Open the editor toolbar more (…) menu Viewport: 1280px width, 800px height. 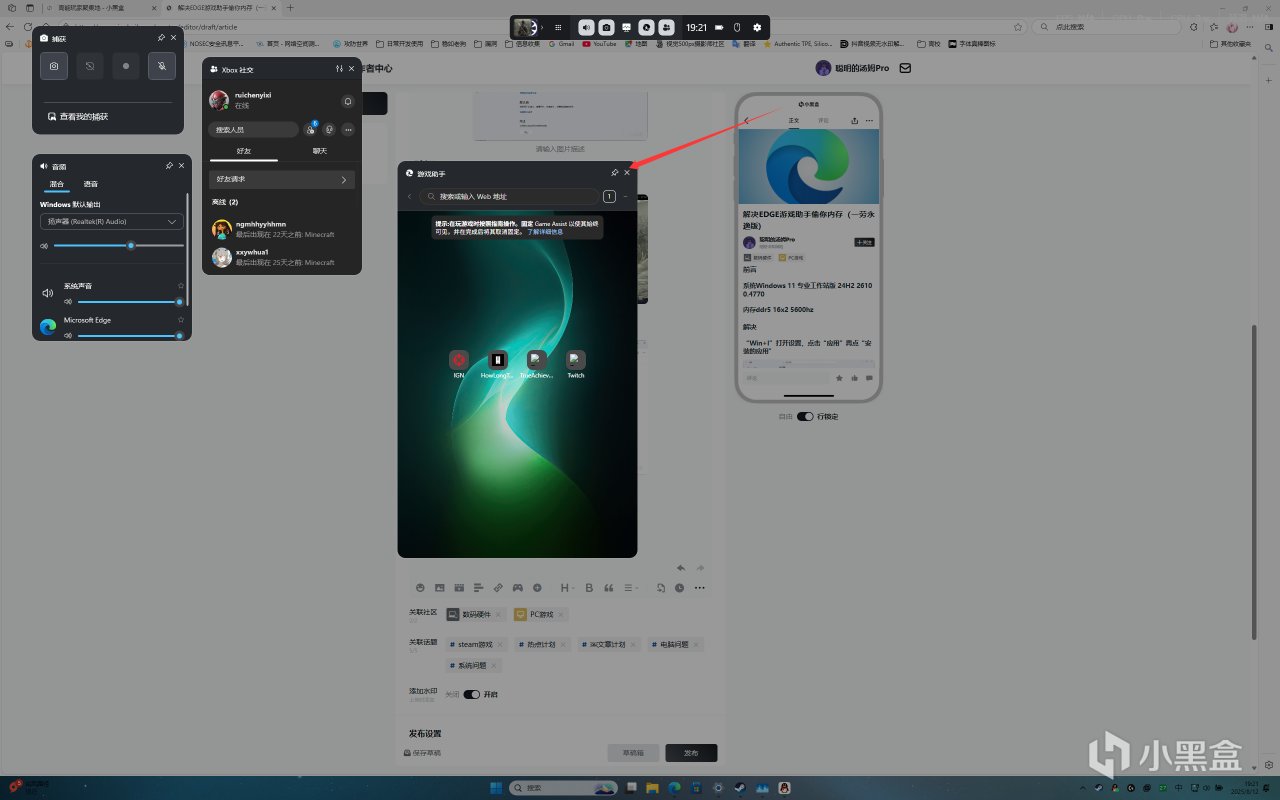click(699, 588)
